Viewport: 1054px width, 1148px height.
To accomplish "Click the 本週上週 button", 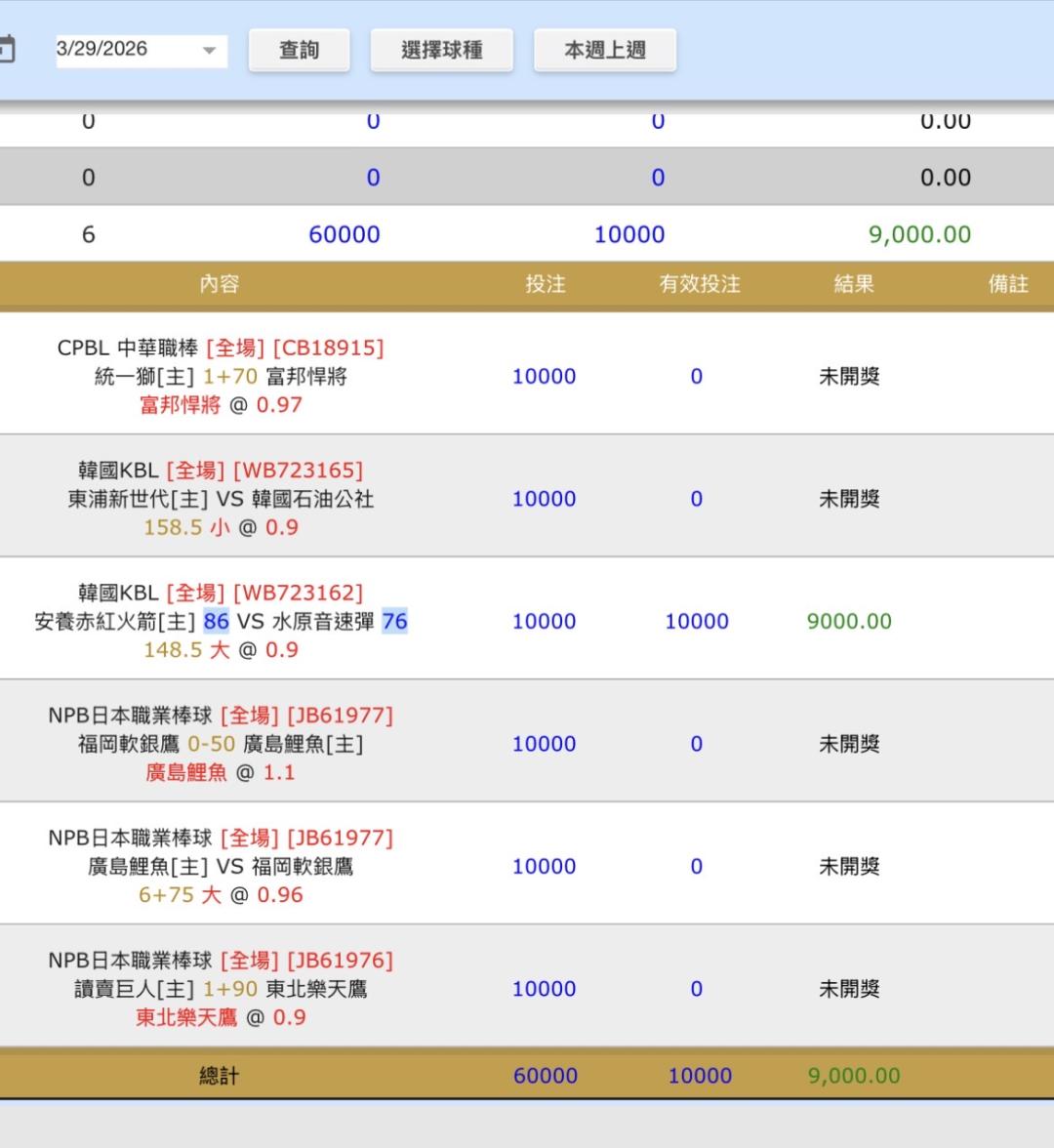I will 604,50.
